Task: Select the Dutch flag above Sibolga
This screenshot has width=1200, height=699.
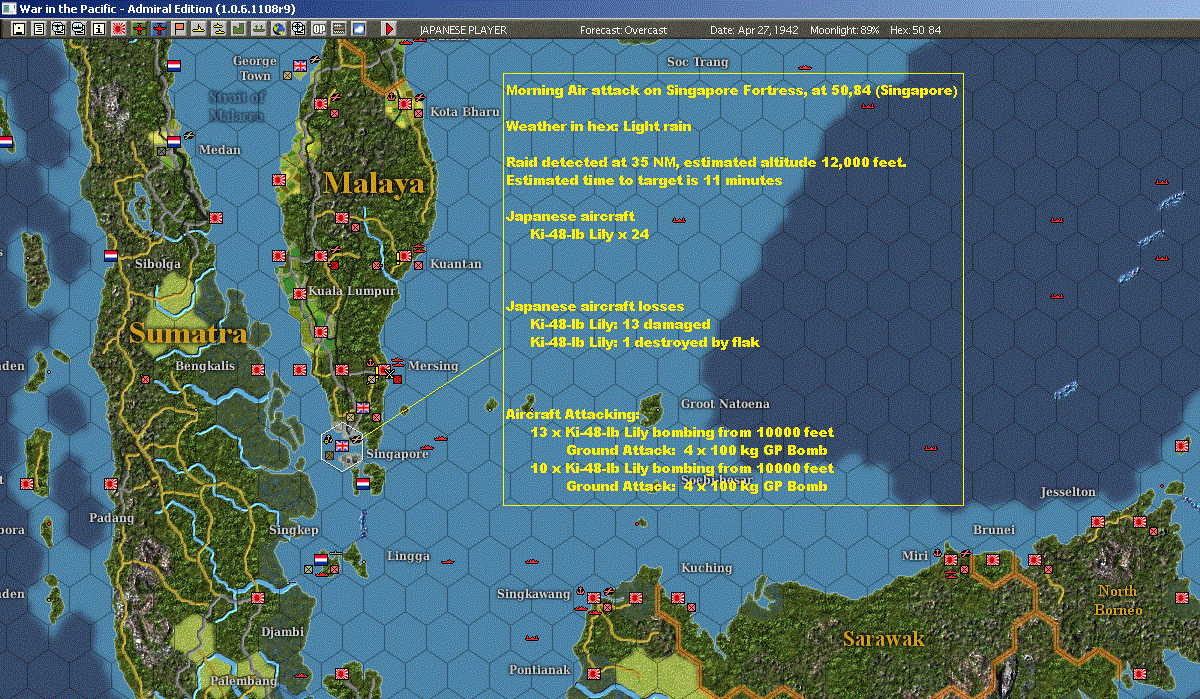Action: pos(110,255)
